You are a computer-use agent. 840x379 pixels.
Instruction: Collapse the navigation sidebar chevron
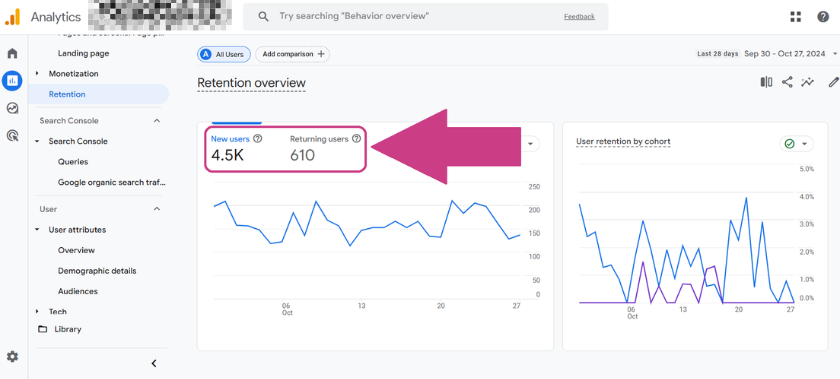click(154, 363)
